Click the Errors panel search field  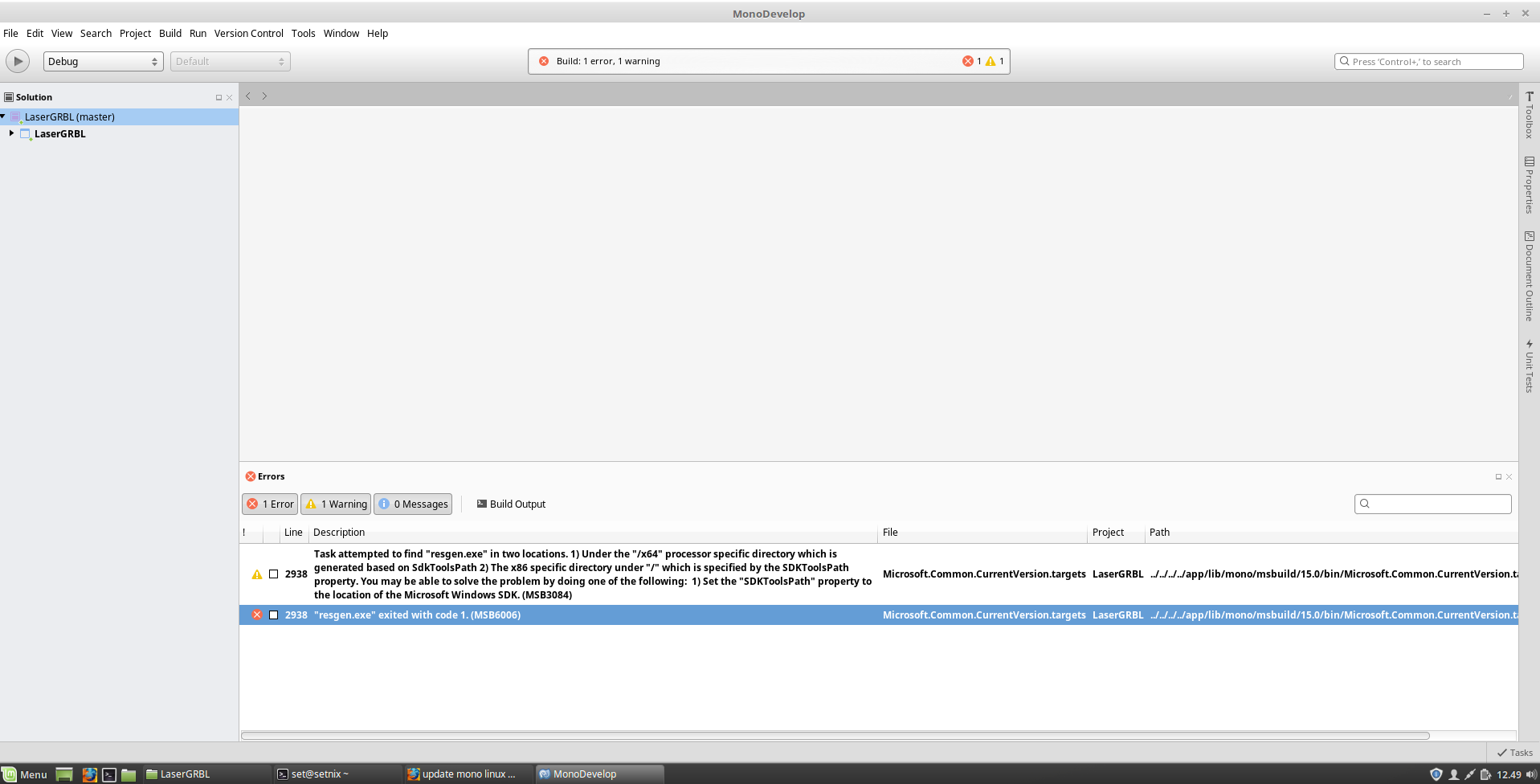pos(1432,504)
